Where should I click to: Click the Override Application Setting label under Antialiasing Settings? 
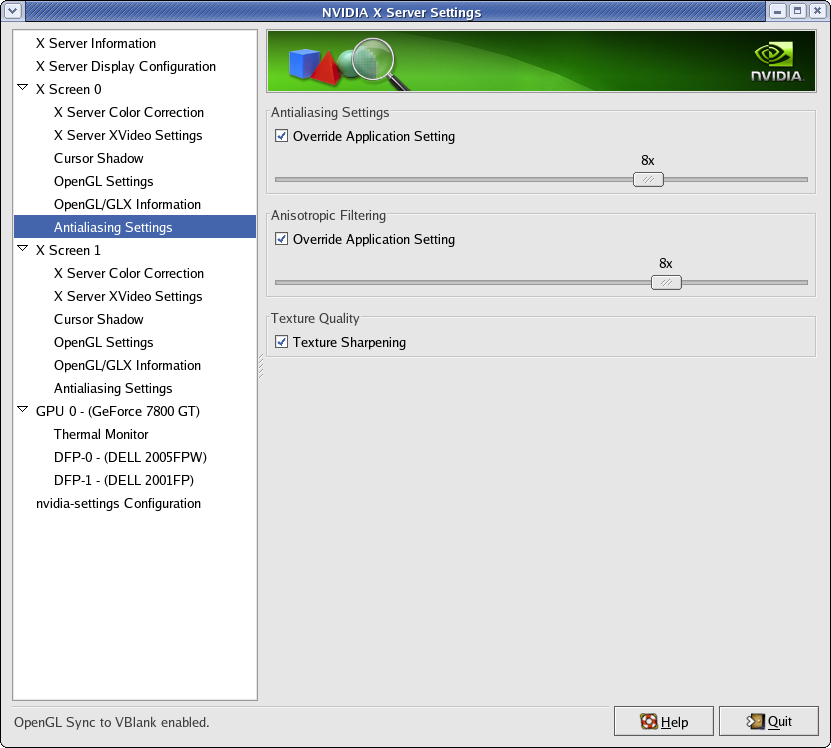374,136
